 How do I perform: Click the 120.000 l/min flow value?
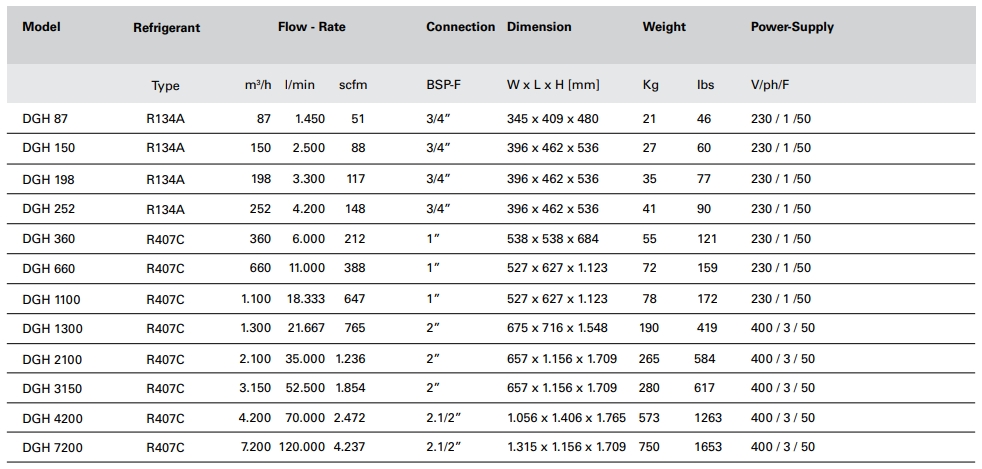coord(302,447)
